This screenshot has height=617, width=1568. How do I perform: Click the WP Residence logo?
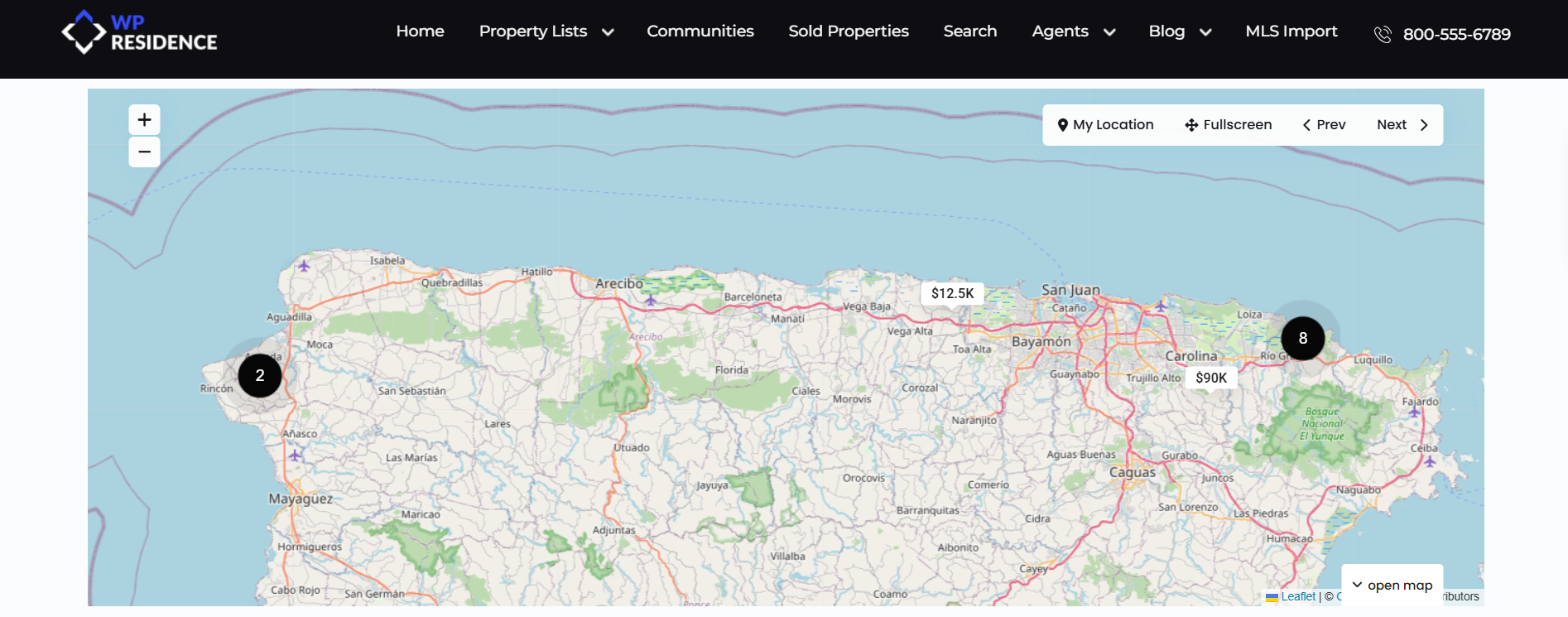139,33
